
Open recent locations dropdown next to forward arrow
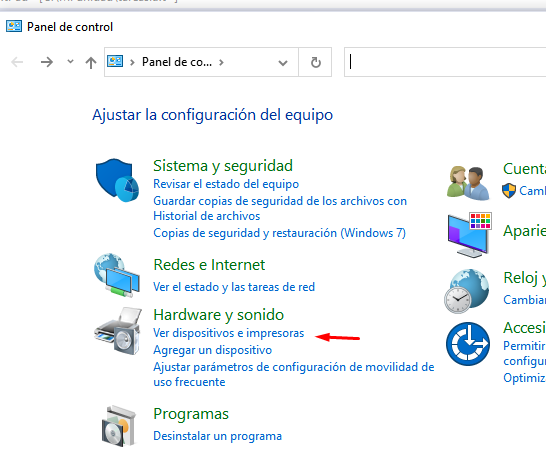(70, 62)
